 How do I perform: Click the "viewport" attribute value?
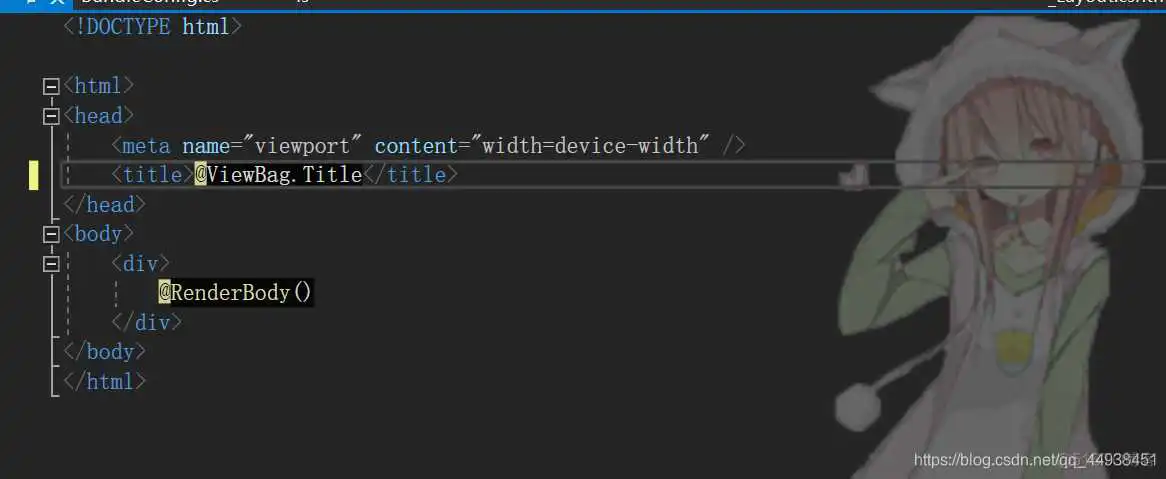[308, 145]
